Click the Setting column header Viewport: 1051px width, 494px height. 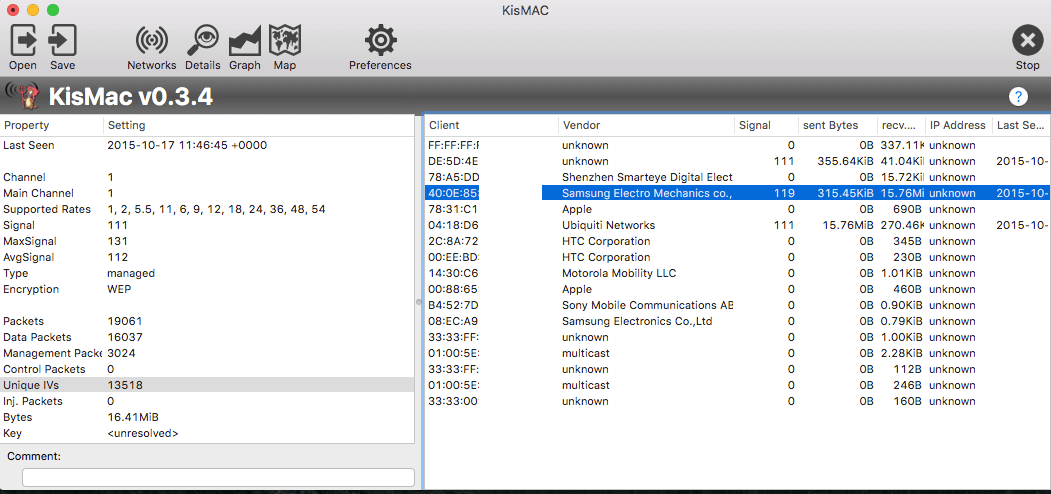click(259, 125)
